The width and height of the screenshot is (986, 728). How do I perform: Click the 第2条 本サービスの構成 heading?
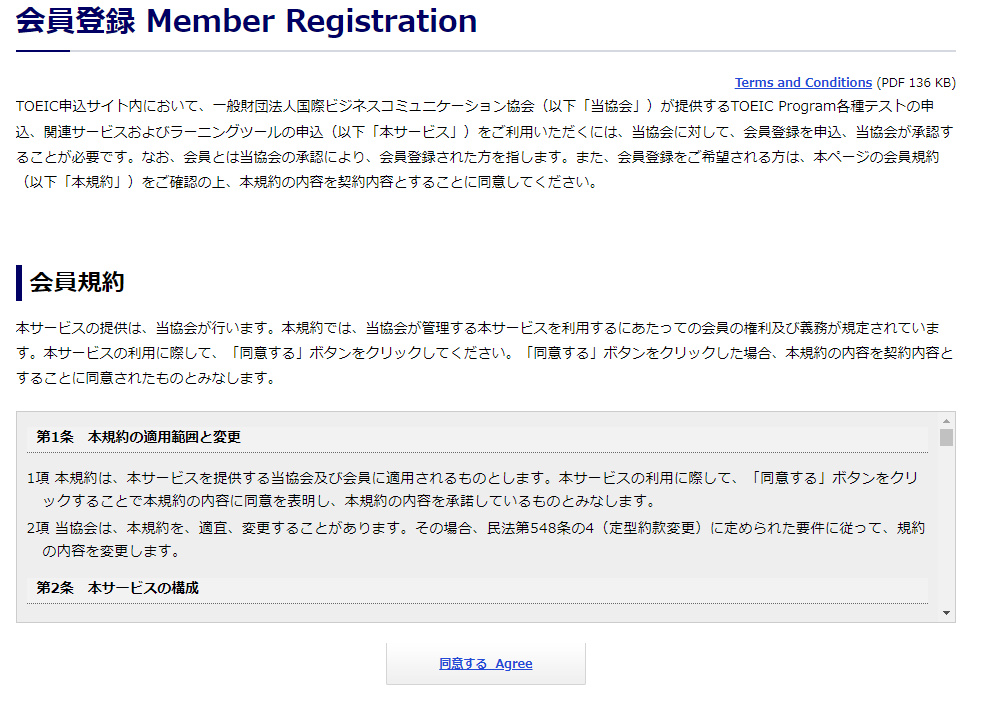click(x=118, y=588)
